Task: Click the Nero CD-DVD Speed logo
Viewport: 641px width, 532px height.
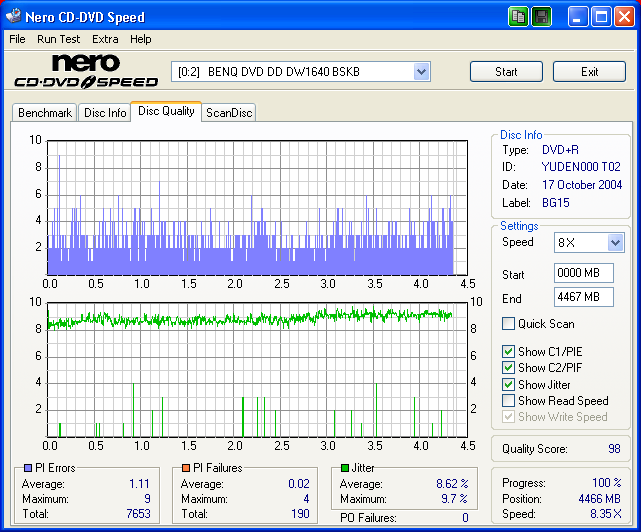Action: click(x=85, y=73)
